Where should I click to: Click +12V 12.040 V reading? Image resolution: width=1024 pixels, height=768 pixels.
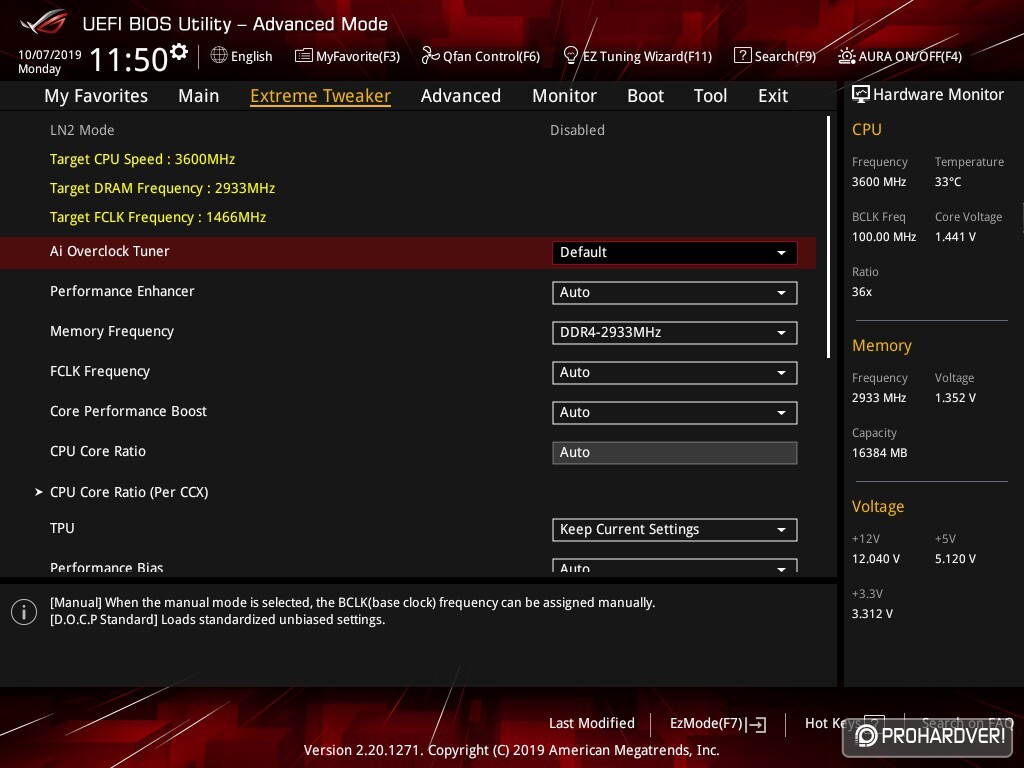[876, 559]
